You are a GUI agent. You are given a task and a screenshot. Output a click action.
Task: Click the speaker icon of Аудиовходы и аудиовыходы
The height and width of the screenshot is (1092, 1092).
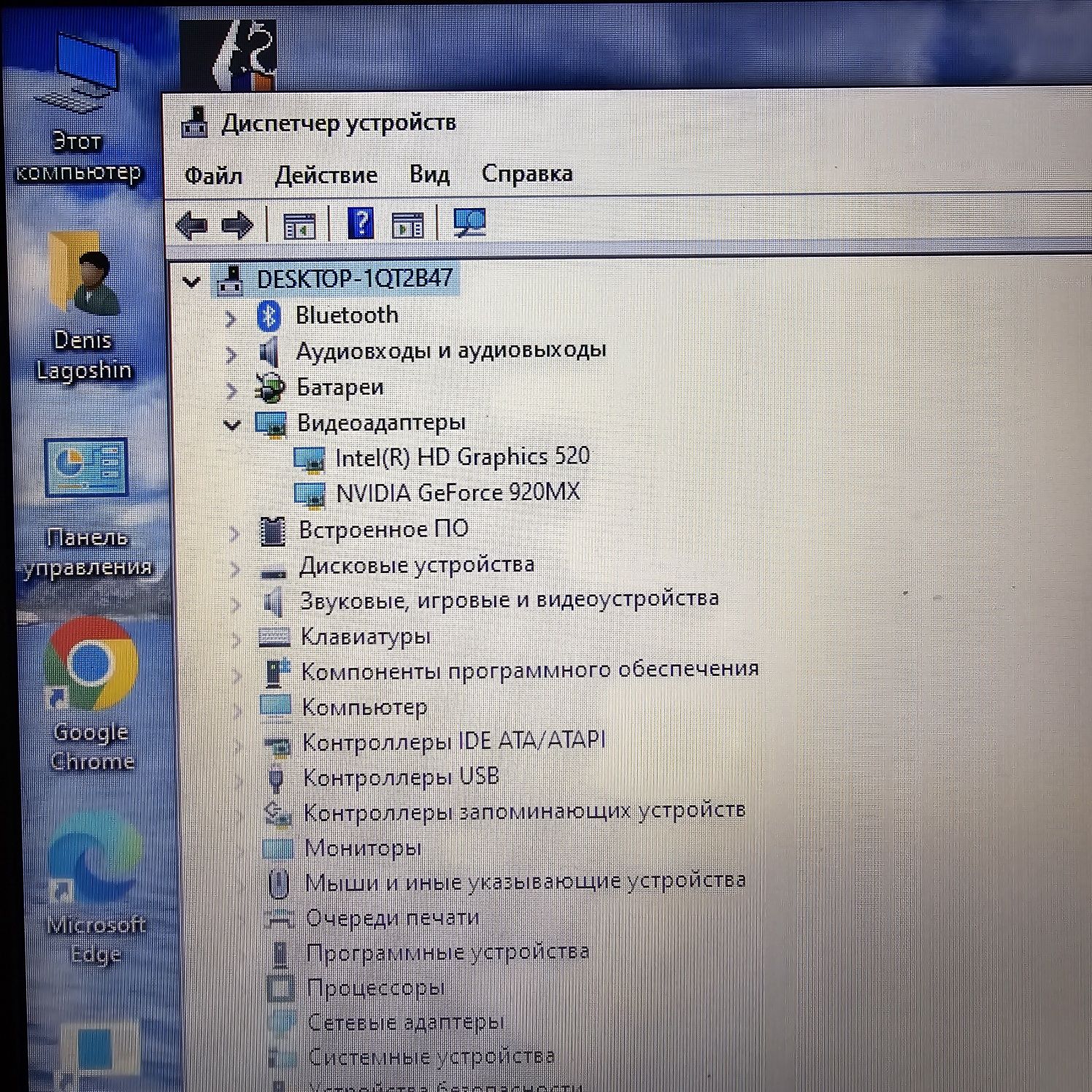270,353
